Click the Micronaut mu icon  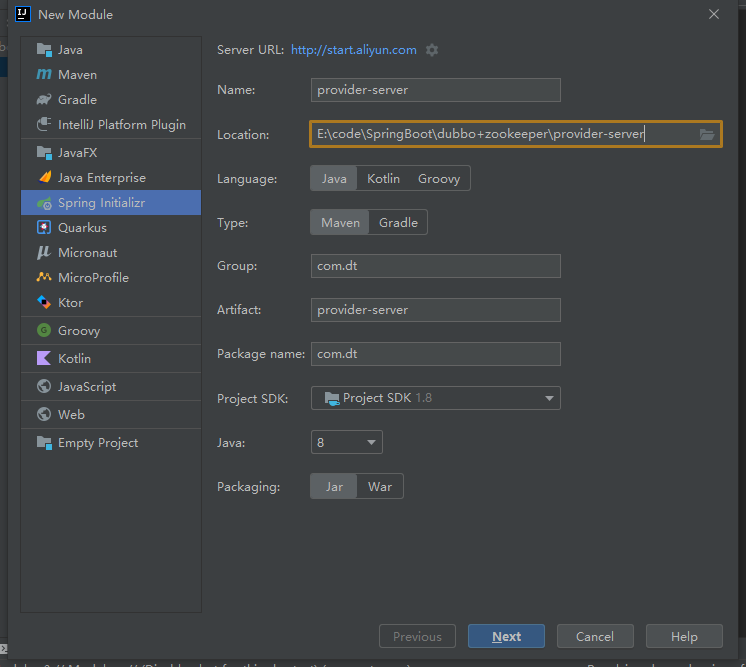click(44, 253)
